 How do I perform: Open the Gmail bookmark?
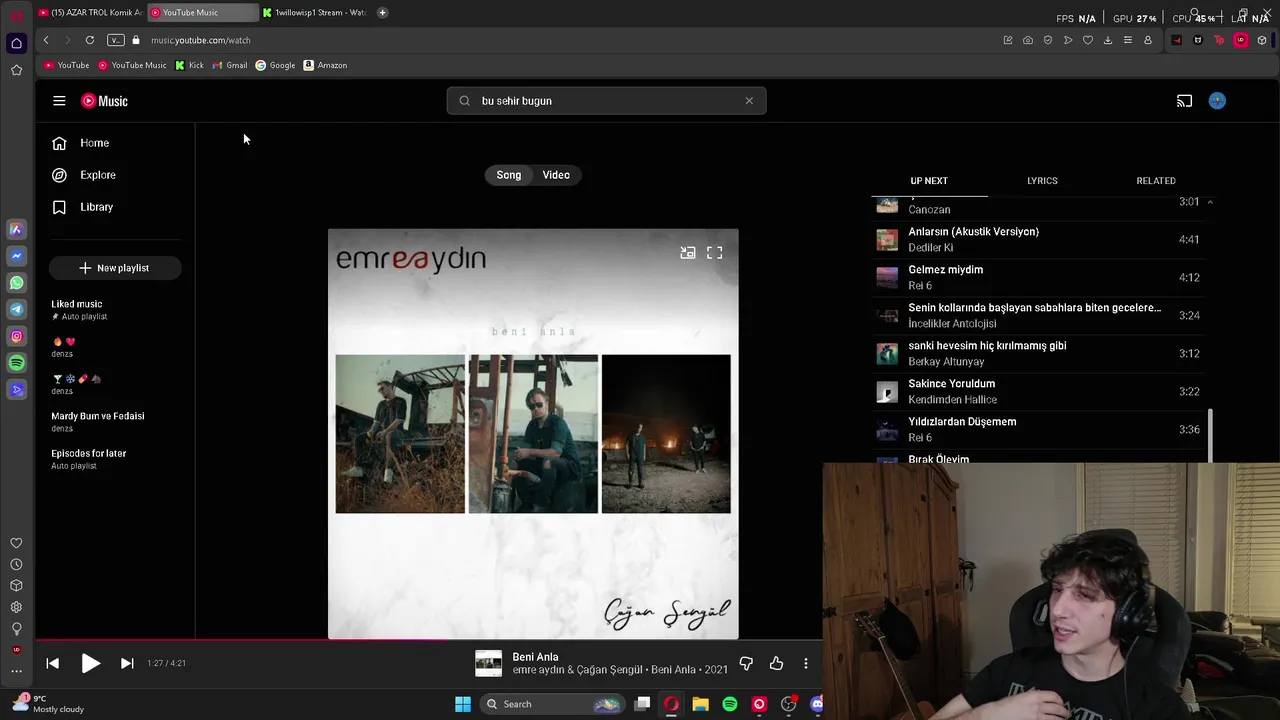pos(230,65)
